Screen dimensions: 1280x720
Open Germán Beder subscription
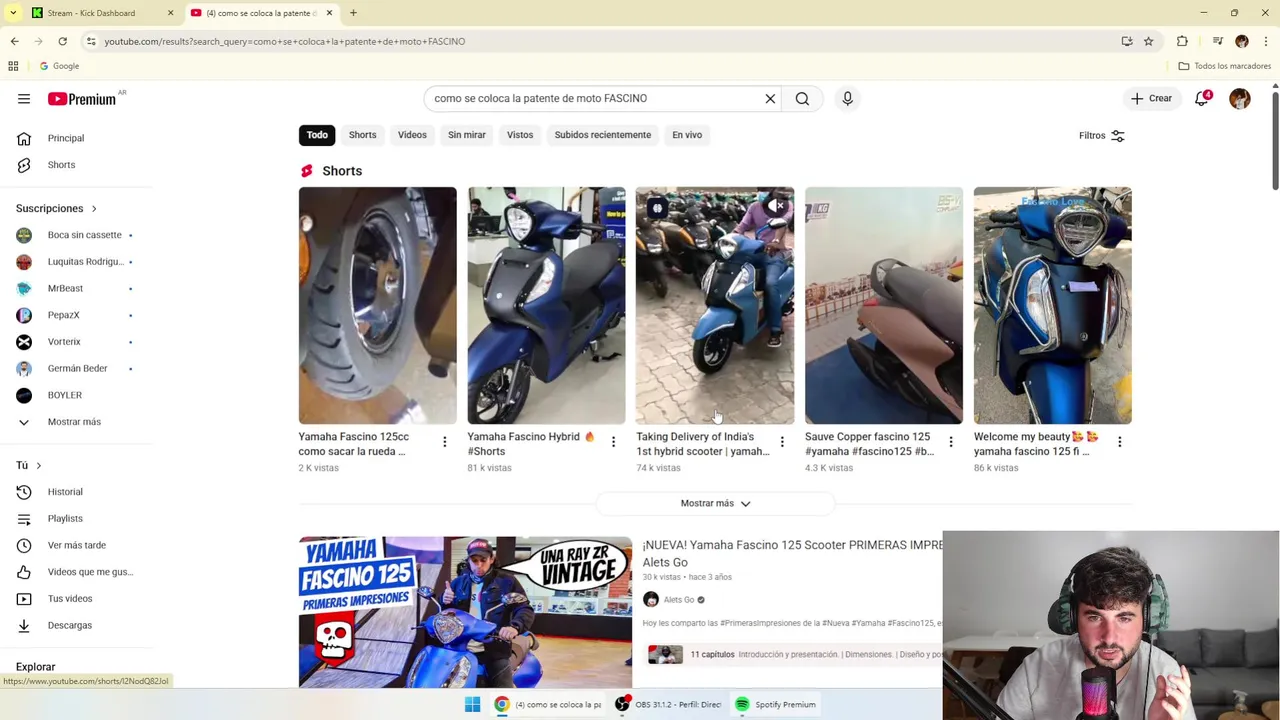coord(75,368)
